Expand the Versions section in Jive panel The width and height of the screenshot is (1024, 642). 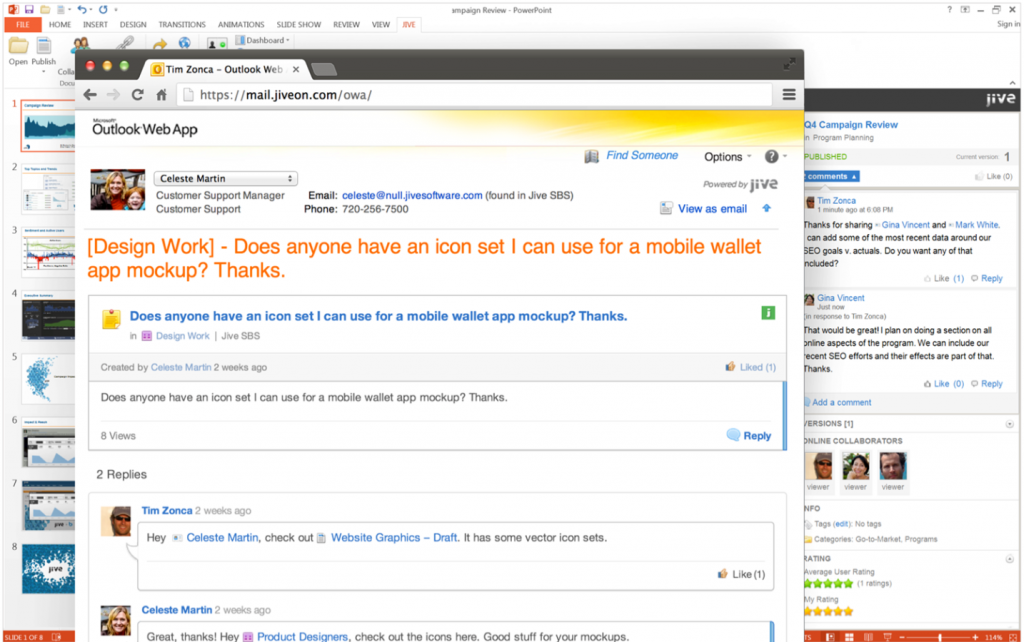tap(1008, 424)
